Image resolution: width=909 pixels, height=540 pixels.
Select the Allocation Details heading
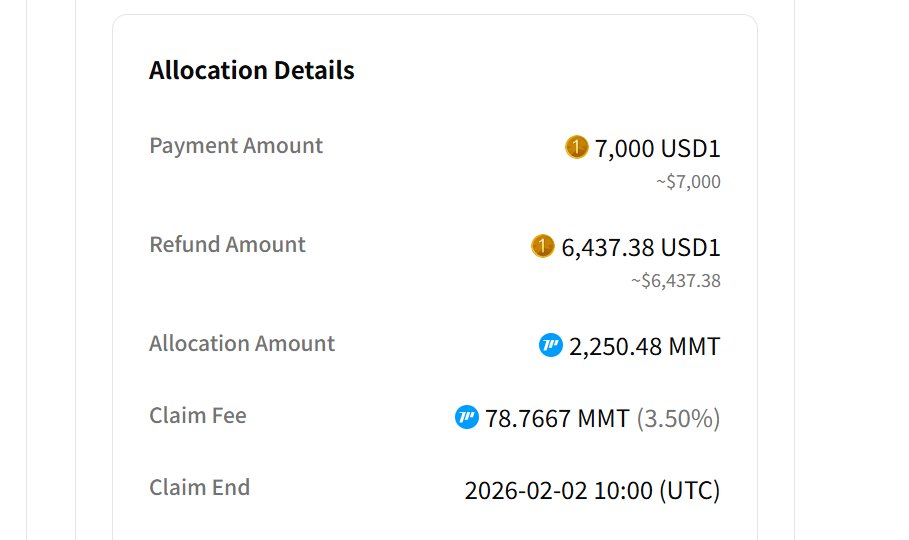252,71
